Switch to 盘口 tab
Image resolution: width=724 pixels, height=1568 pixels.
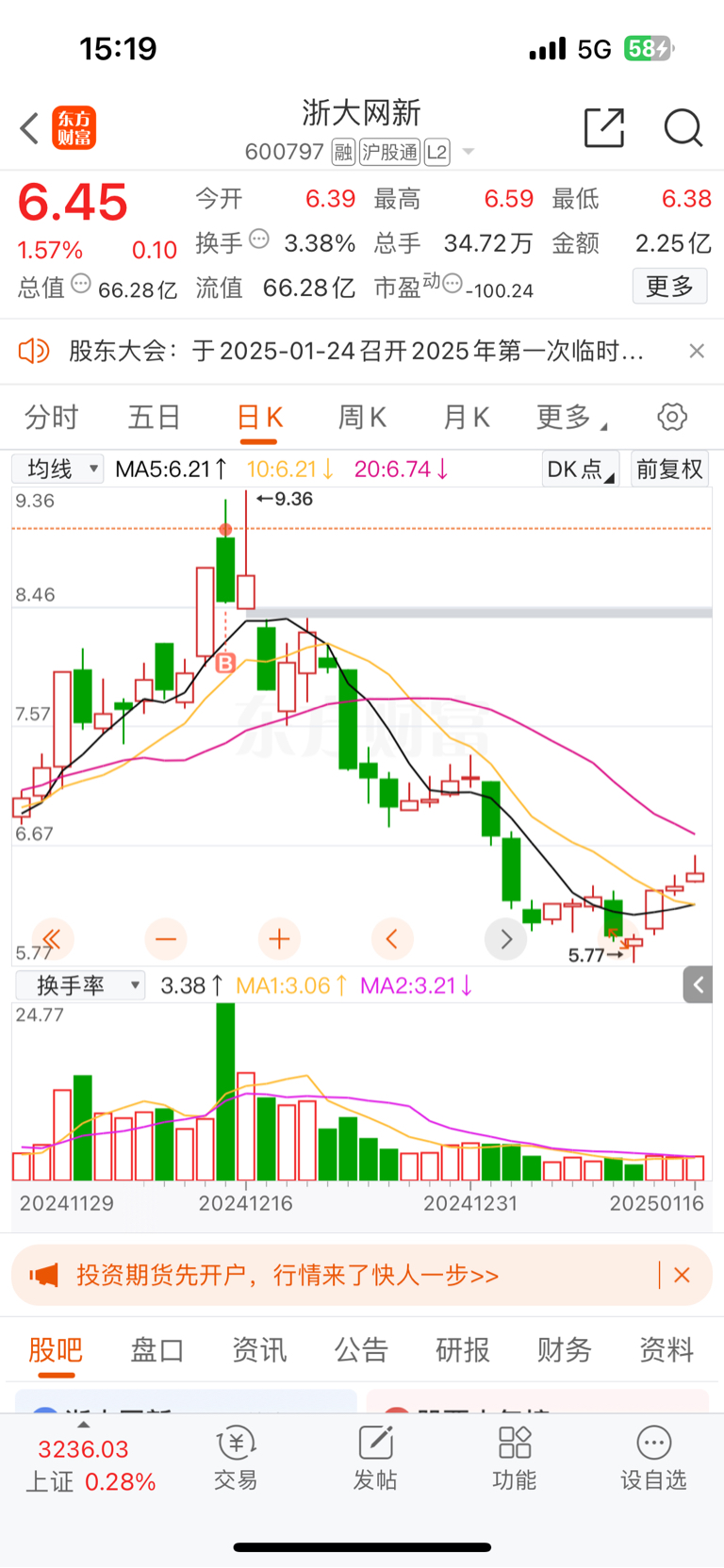click(x=157, y=1350)
